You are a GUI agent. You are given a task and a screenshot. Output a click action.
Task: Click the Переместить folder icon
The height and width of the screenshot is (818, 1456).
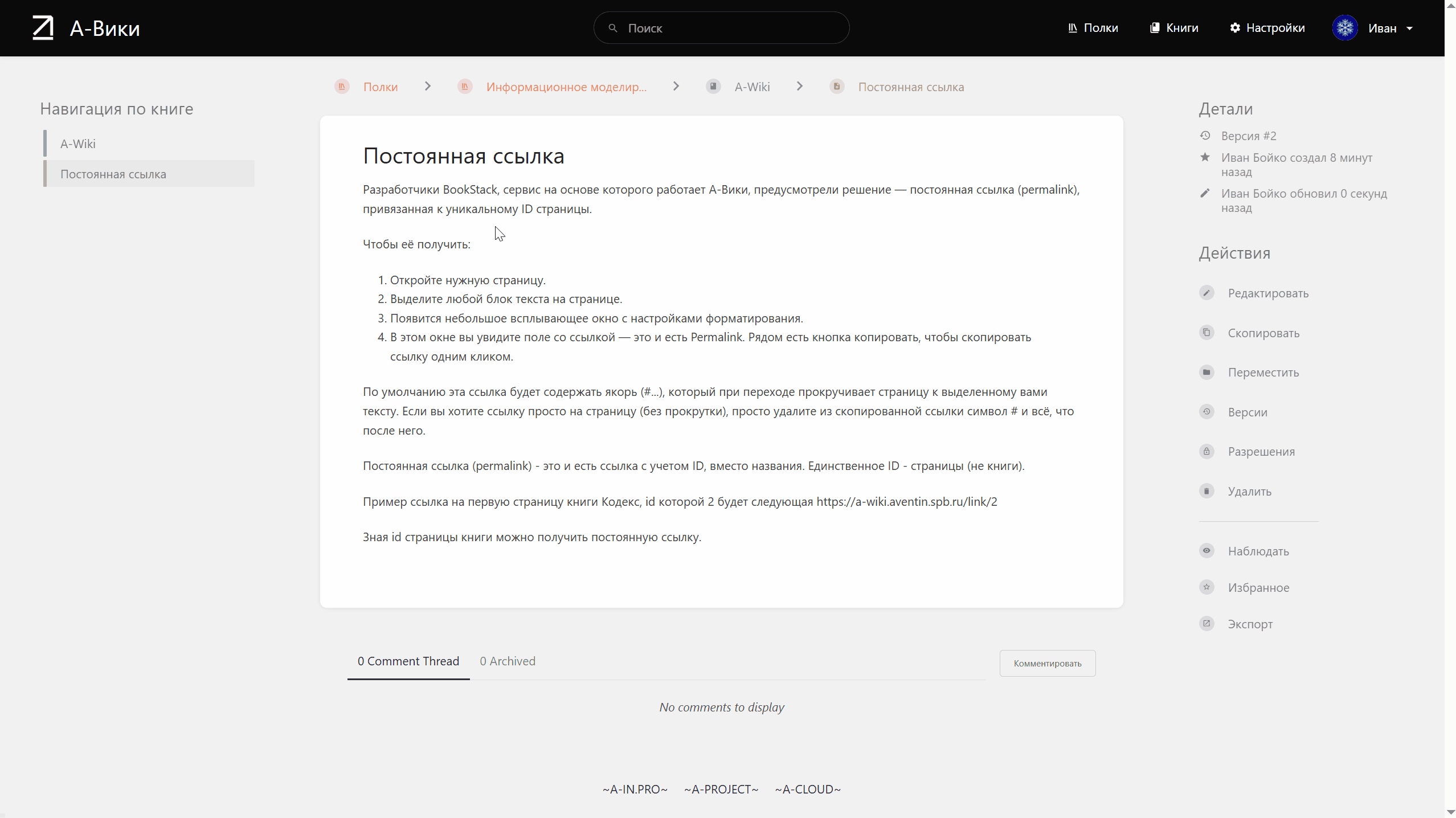point(1206,372)
